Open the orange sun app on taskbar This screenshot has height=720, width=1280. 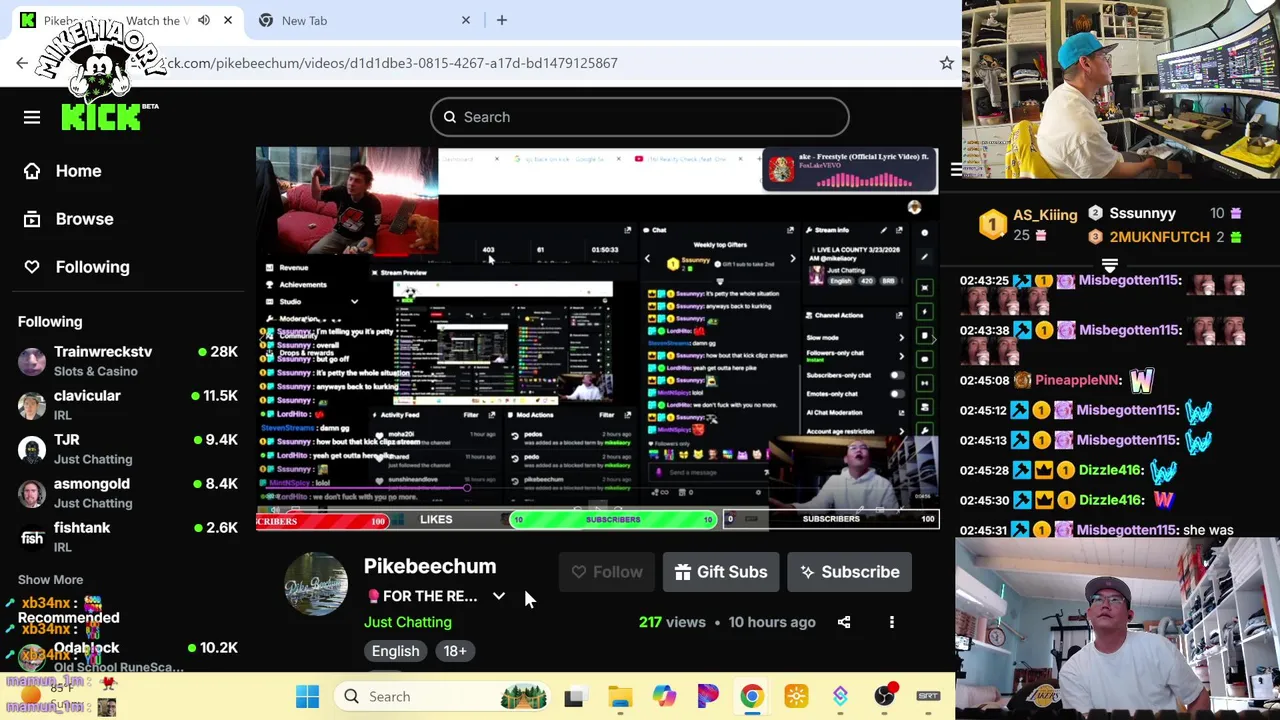click(x=796, y=696)
